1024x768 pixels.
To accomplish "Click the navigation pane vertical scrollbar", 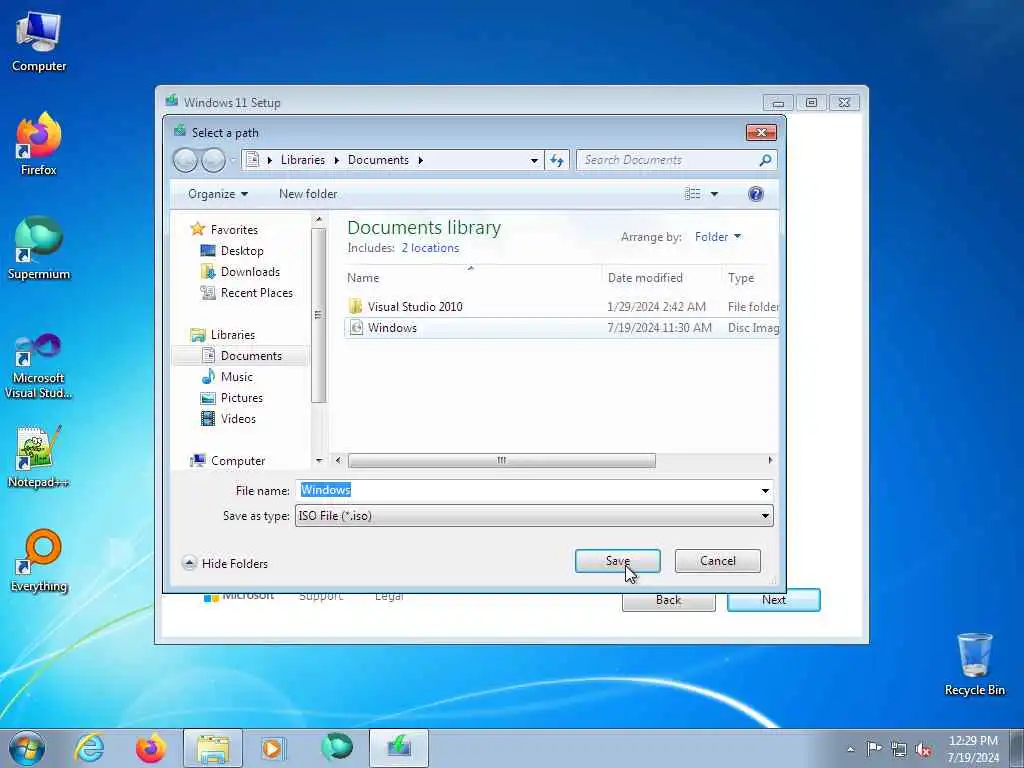I will coord(319,315).
